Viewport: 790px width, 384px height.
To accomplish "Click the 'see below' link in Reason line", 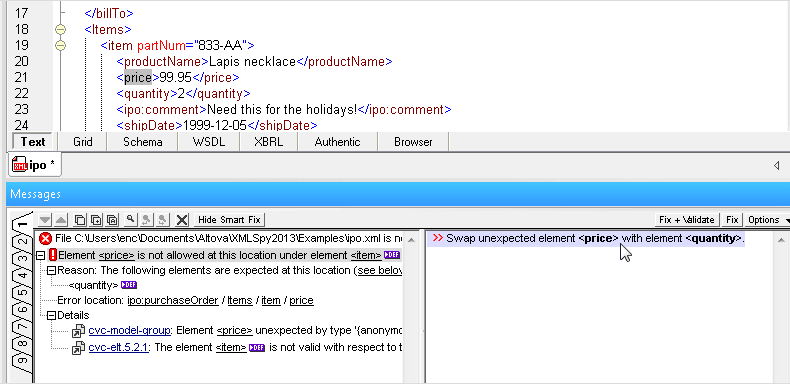I will (x=380, y=271).
